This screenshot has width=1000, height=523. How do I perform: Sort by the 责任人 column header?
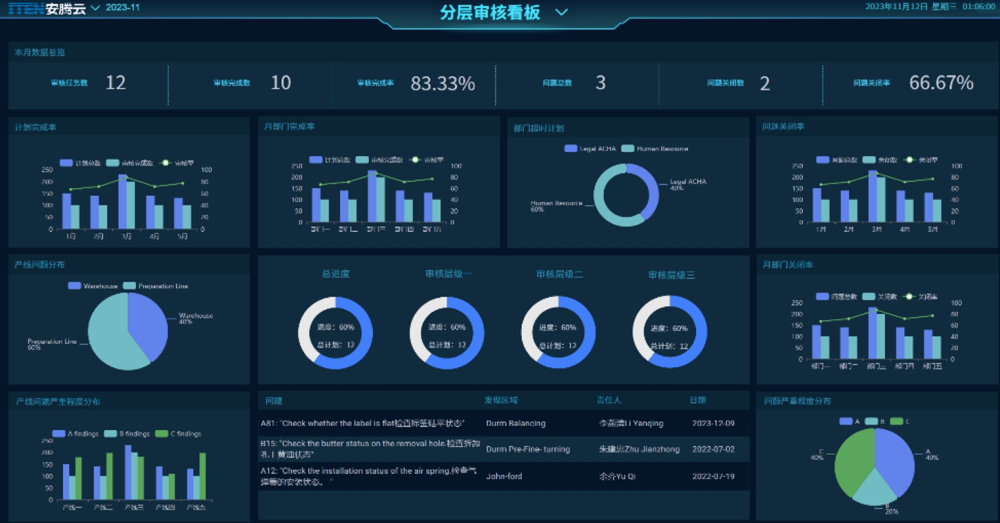(608, 400)
